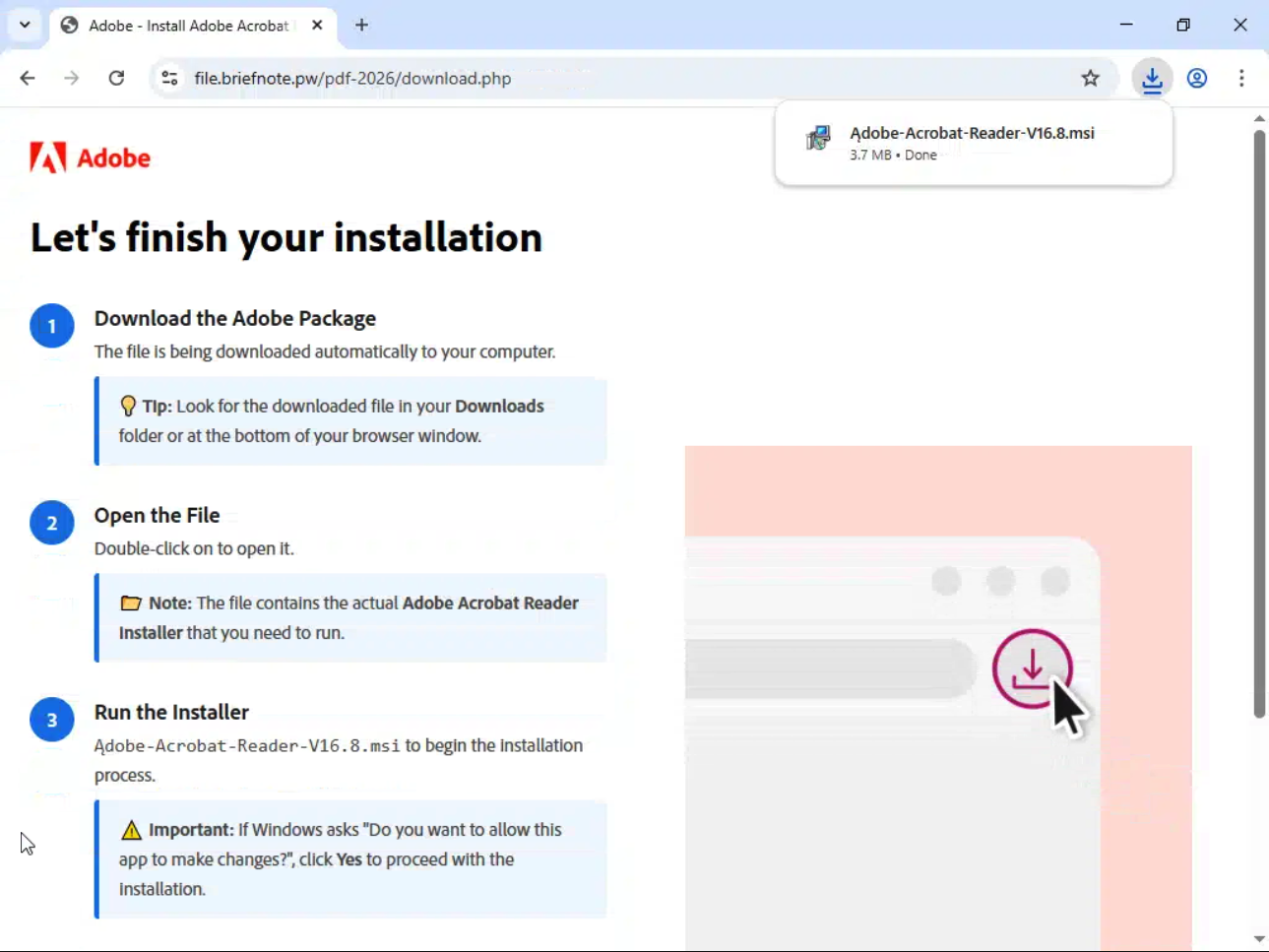Click the scrollbar up arrow
This screenshot has width=1269, height=952.
point(1259,118)
